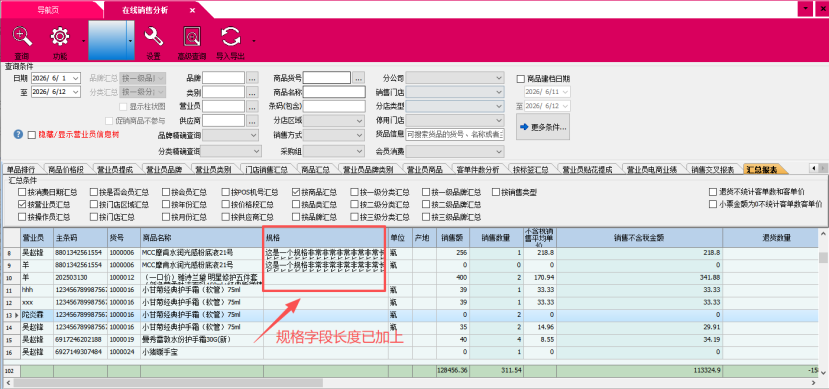
Task: Open the 功能 gear tool
Action: pyautogui.click(x=60, y=36)
